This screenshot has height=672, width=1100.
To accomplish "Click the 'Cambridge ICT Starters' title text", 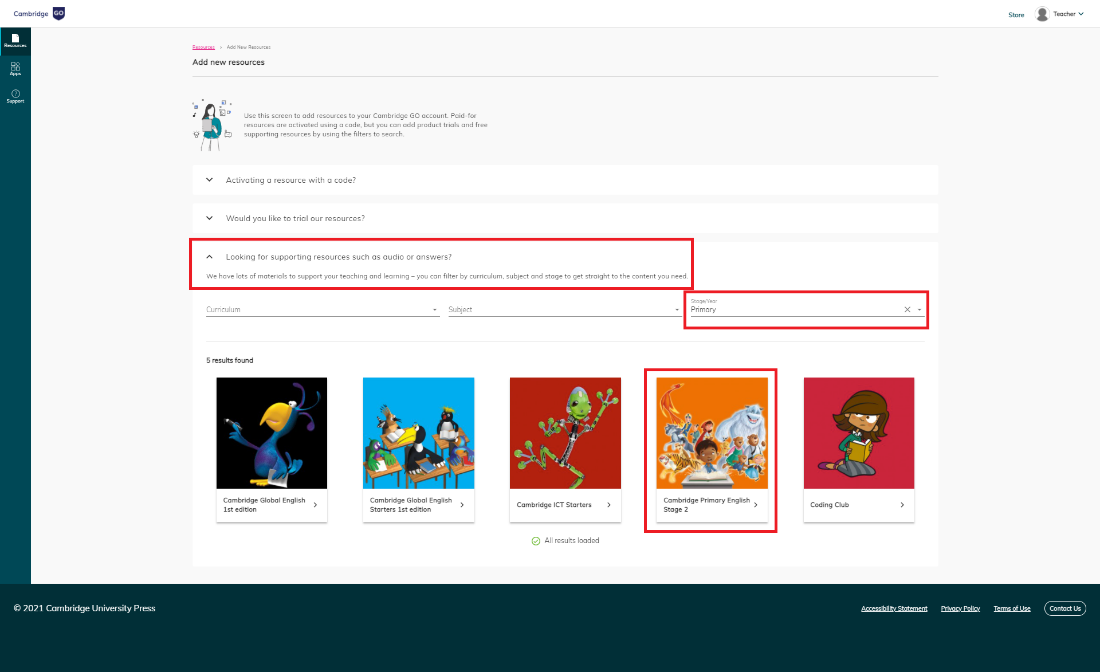I will (554, 505).
